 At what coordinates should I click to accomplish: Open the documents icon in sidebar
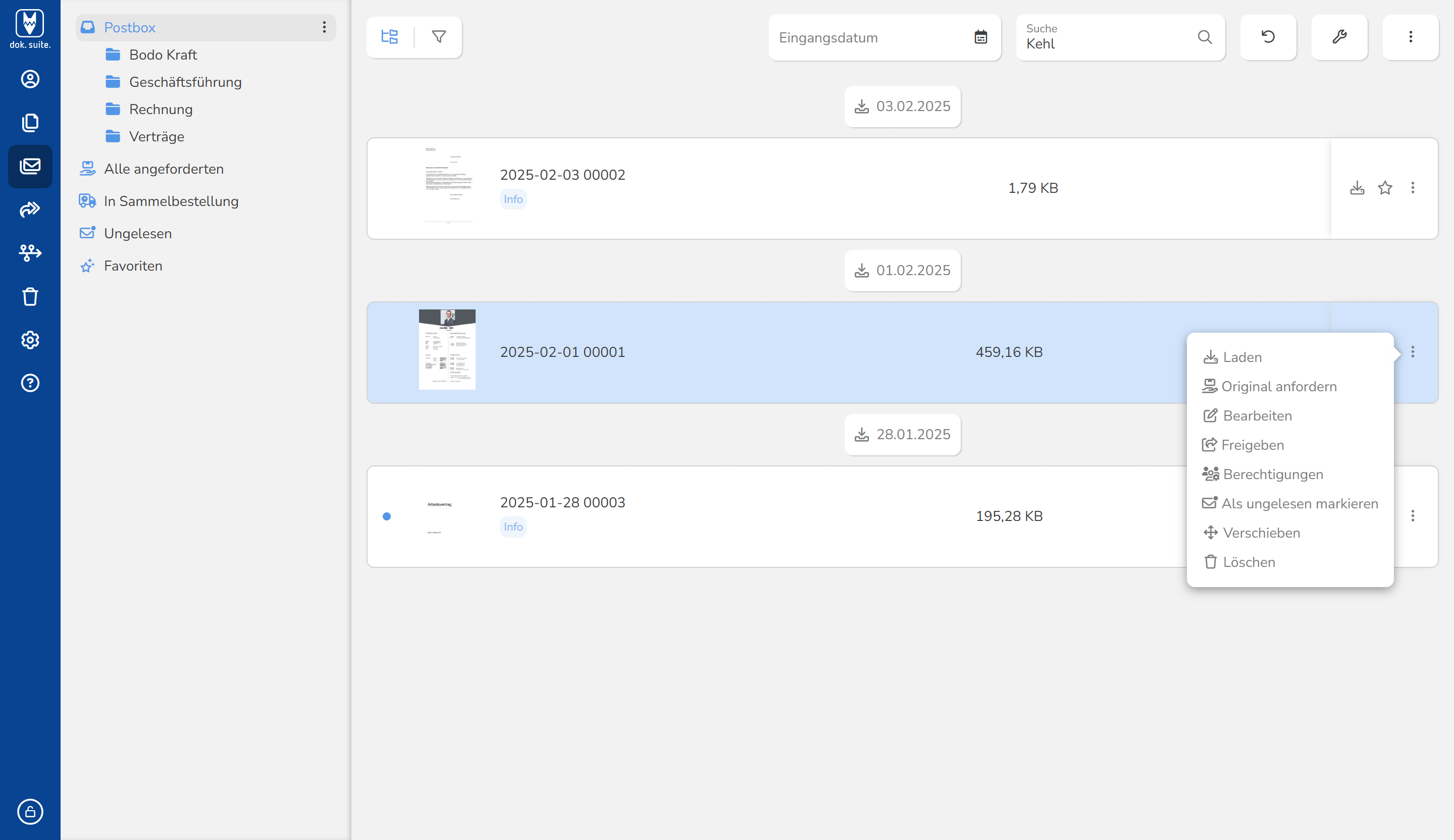coord(30,122)
